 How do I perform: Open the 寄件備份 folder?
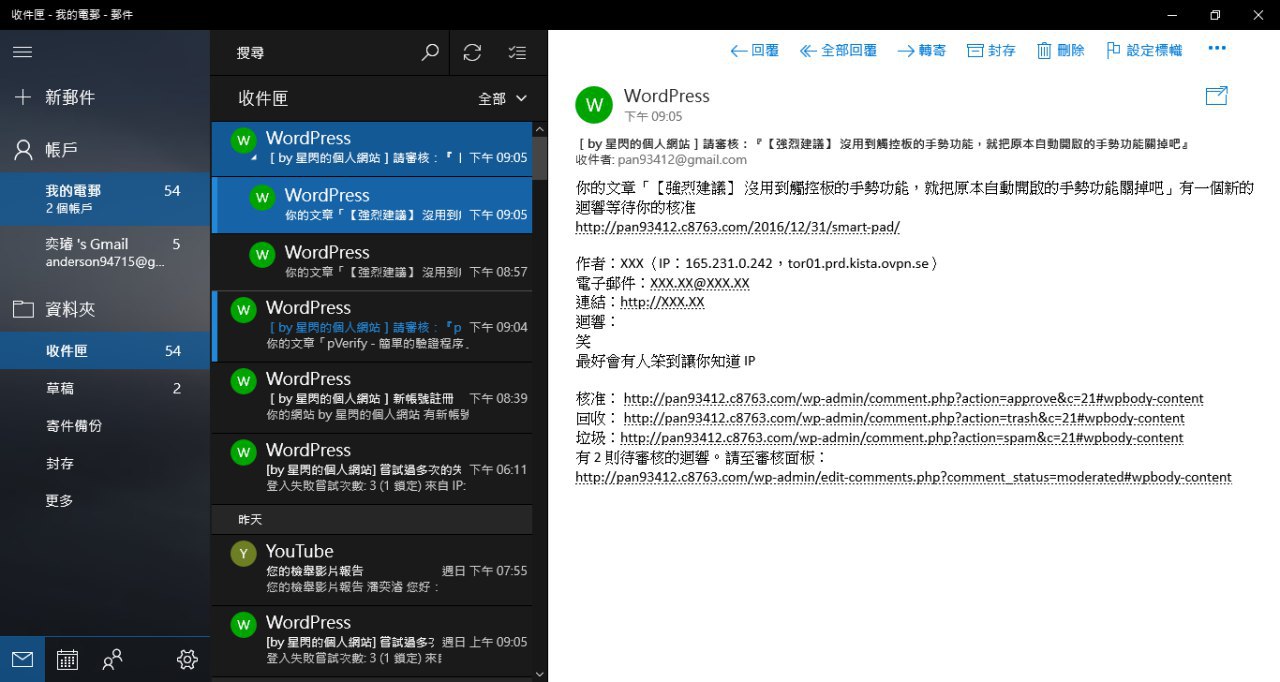pos(73,425)
